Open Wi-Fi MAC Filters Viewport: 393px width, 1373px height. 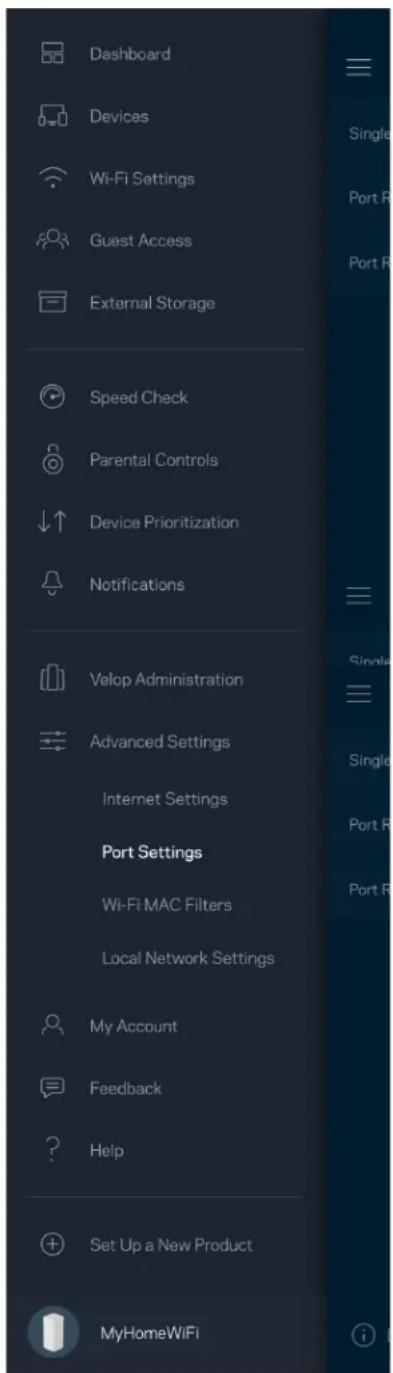tap(167, 905)
